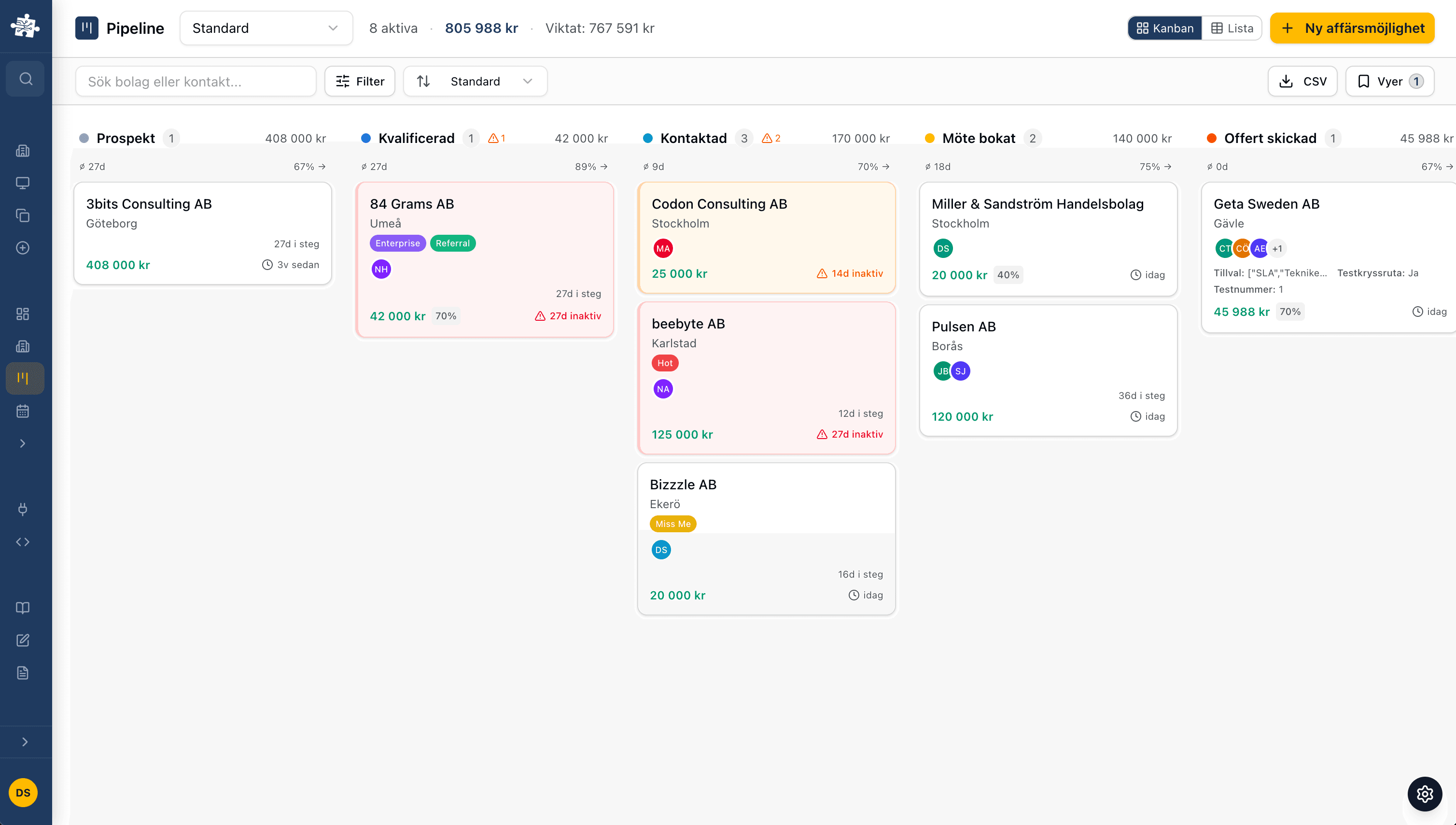This screenshot has height=825, width=1456.
Task: Click the company search input field
Action: click(196, 81)
